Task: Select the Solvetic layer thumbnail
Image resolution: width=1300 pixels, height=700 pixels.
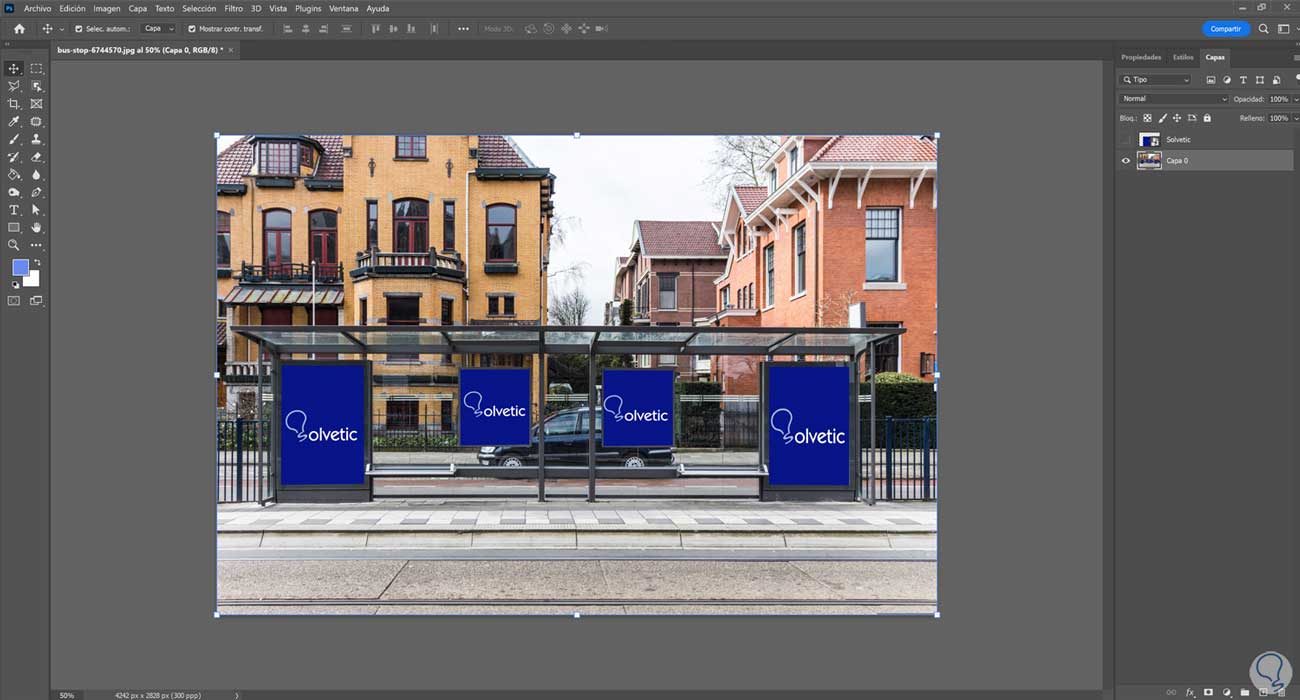Action: pyautogui.click(x=1149, y=140)
